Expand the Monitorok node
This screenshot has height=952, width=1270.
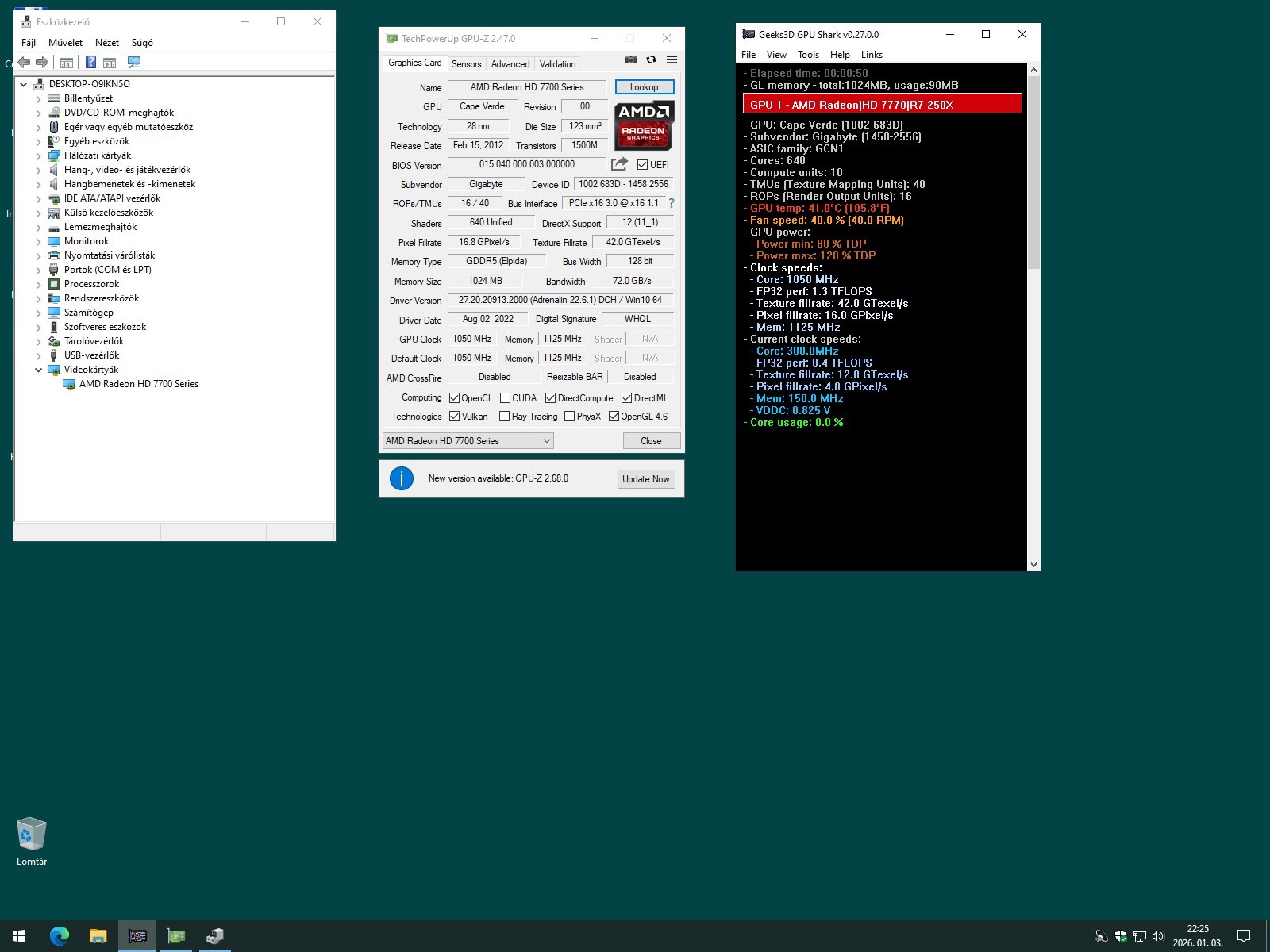[x=38, y=241]
